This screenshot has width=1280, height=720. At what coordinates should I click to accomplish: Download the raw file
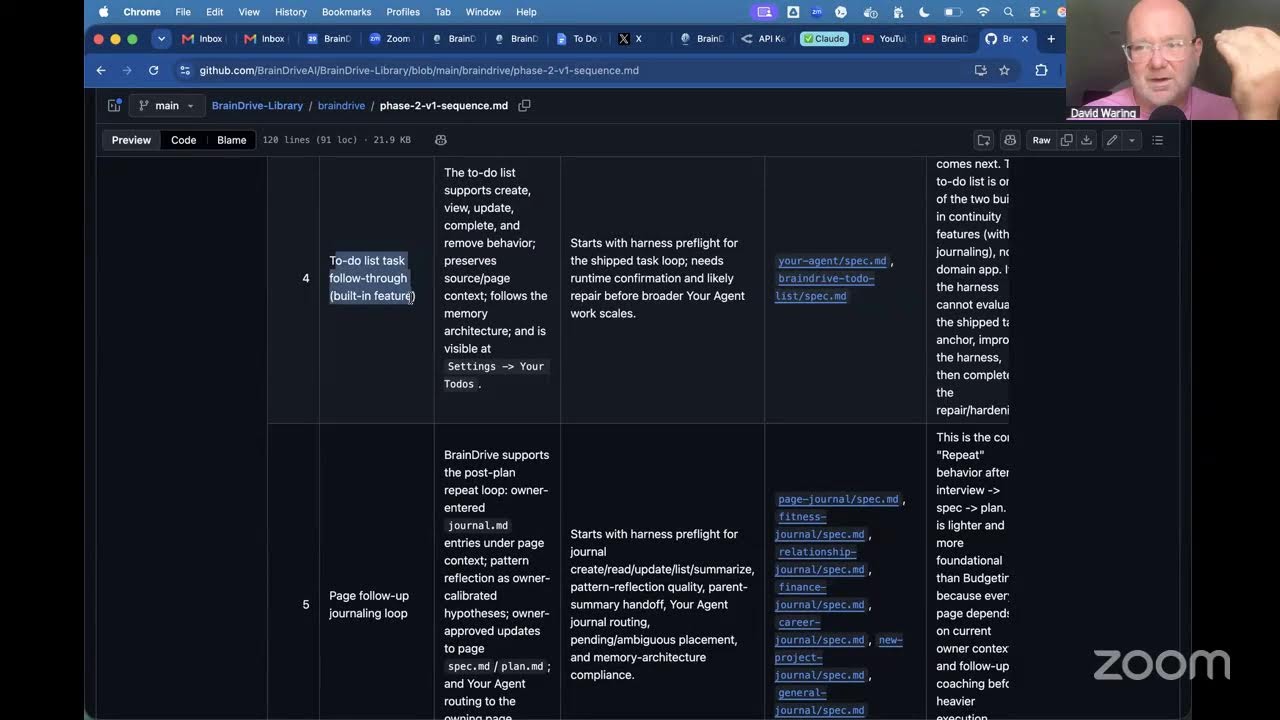click(1086, 140)
